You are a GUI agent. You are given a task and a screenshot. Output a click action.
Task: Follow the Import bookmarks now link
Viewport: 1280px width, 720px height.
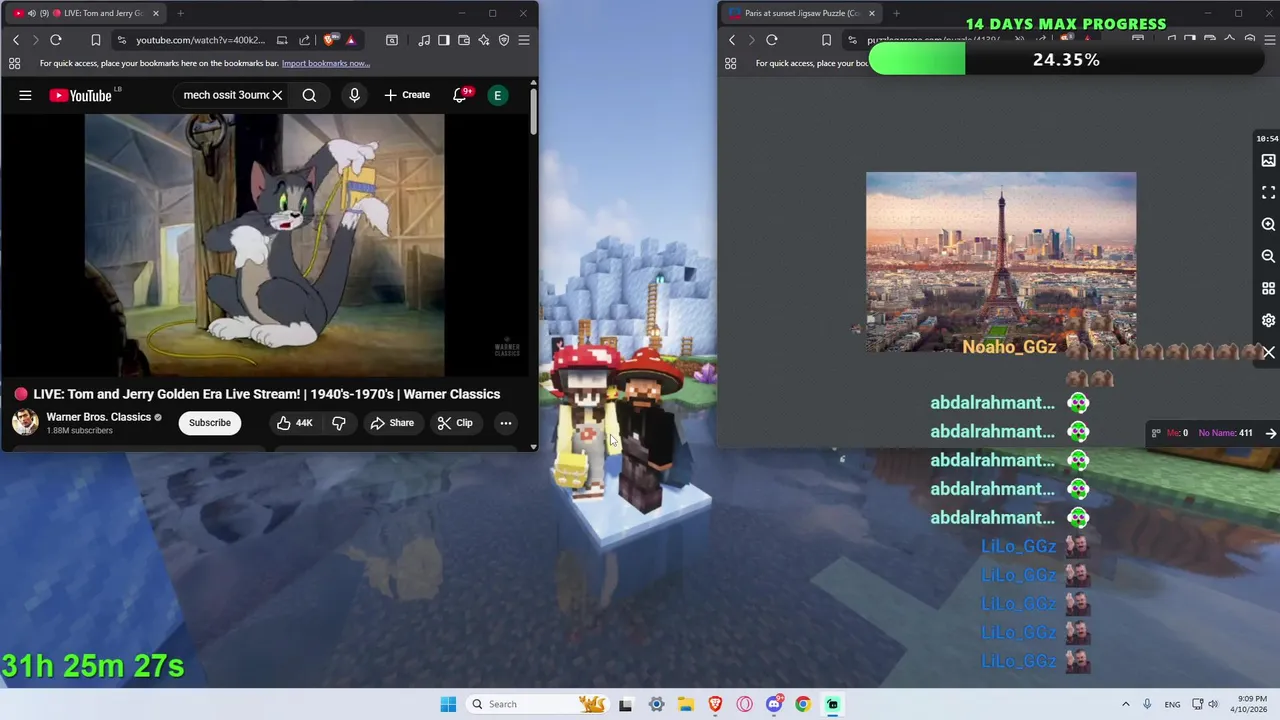[326, 63]
